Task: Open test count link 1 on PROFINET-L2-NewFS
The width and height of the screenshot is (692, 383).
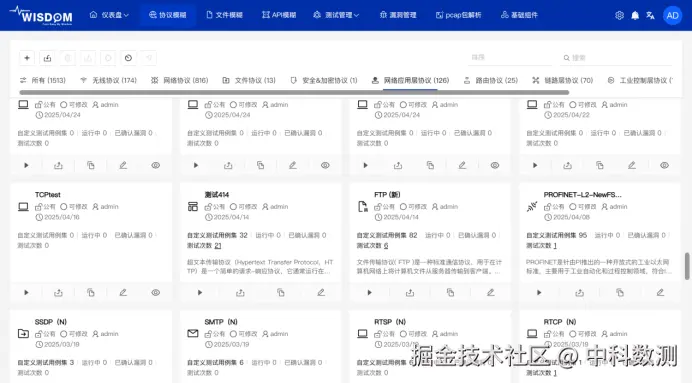Action: click(x=555, y=245)
